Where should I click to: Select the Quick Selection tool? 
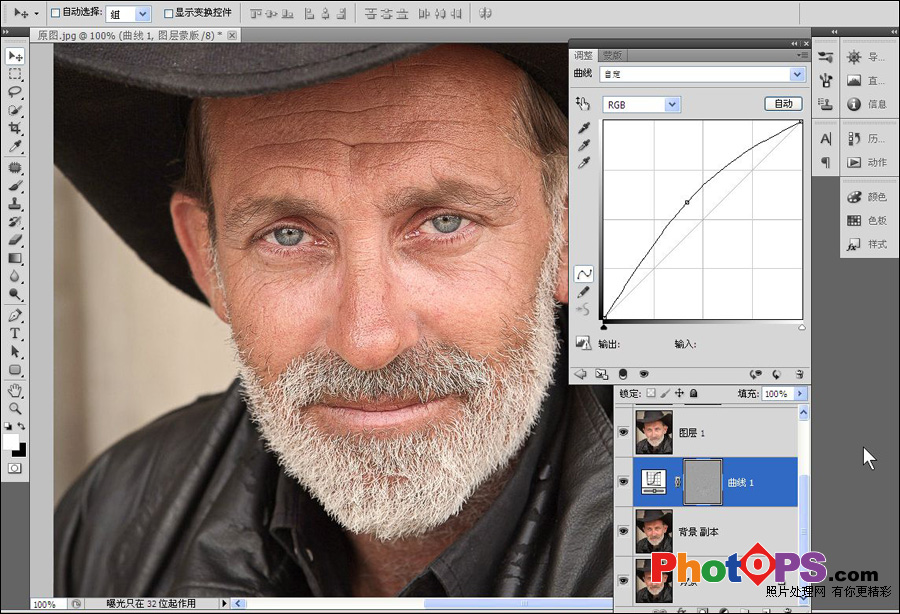tap(15, 110)
